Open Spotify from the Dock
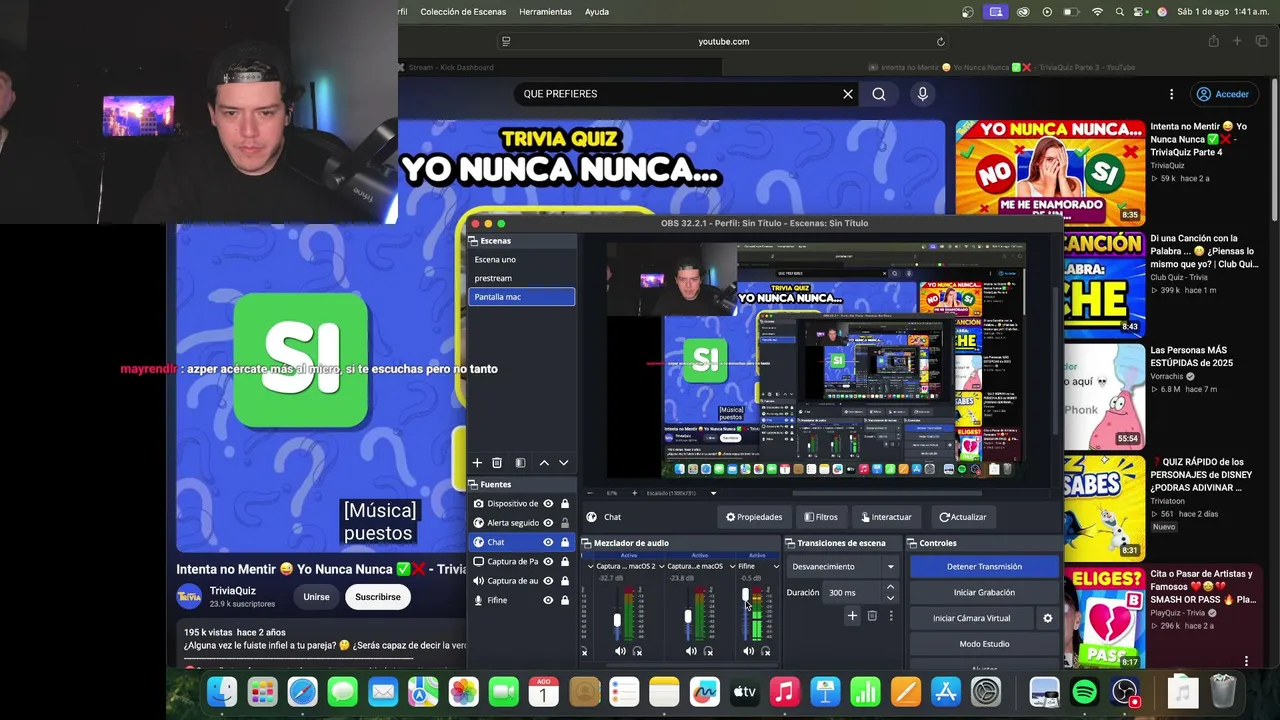The image size is (1280, 720). pyautogui.click(x=1085, y=691)
